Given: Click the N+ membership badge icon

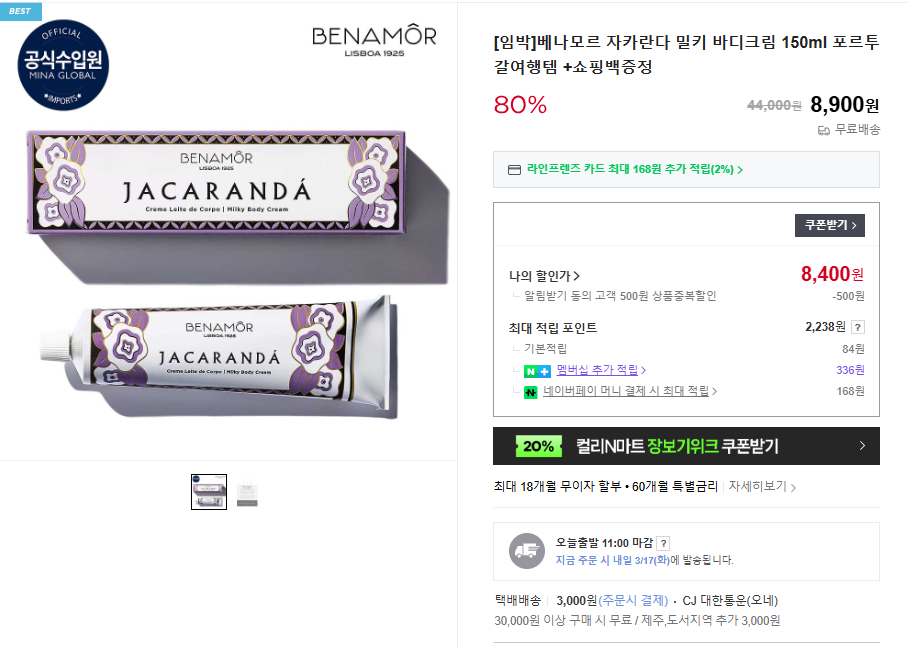Looking at the screenshot, I should click(537, 371).
